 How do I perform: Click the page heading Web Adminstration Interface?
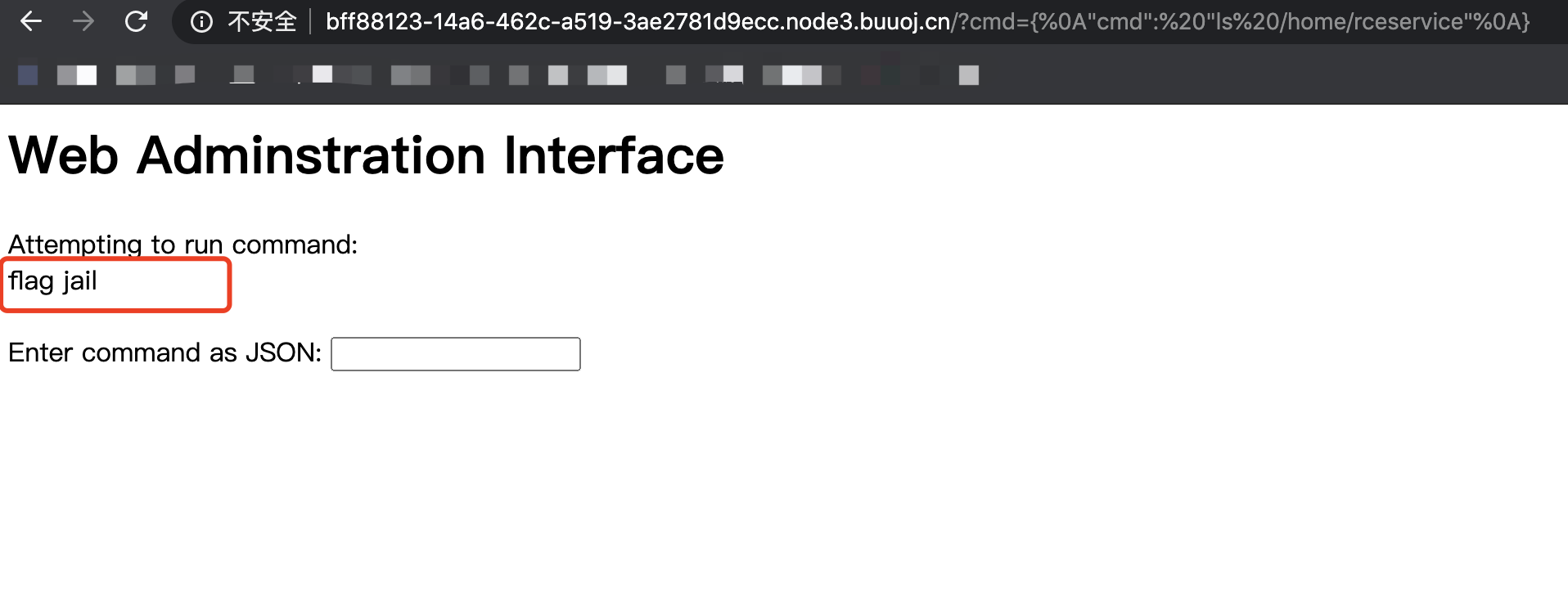click(x=365, y=154)
